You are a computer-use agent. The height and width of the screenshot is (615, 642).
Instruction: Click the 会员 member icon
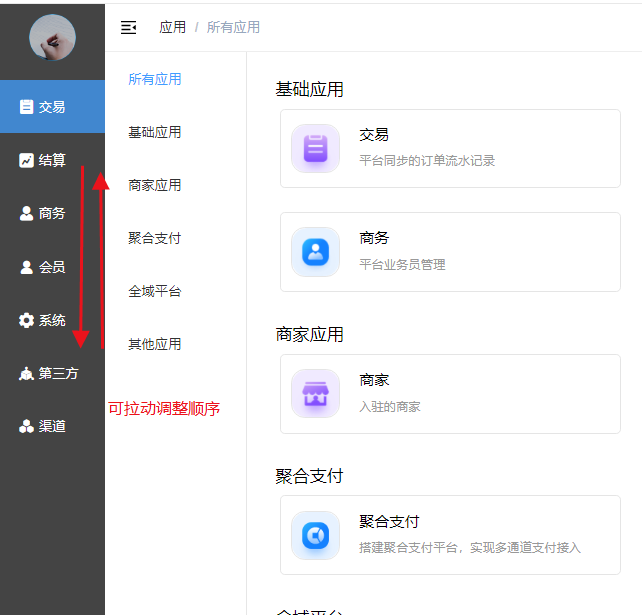[26, 267]
